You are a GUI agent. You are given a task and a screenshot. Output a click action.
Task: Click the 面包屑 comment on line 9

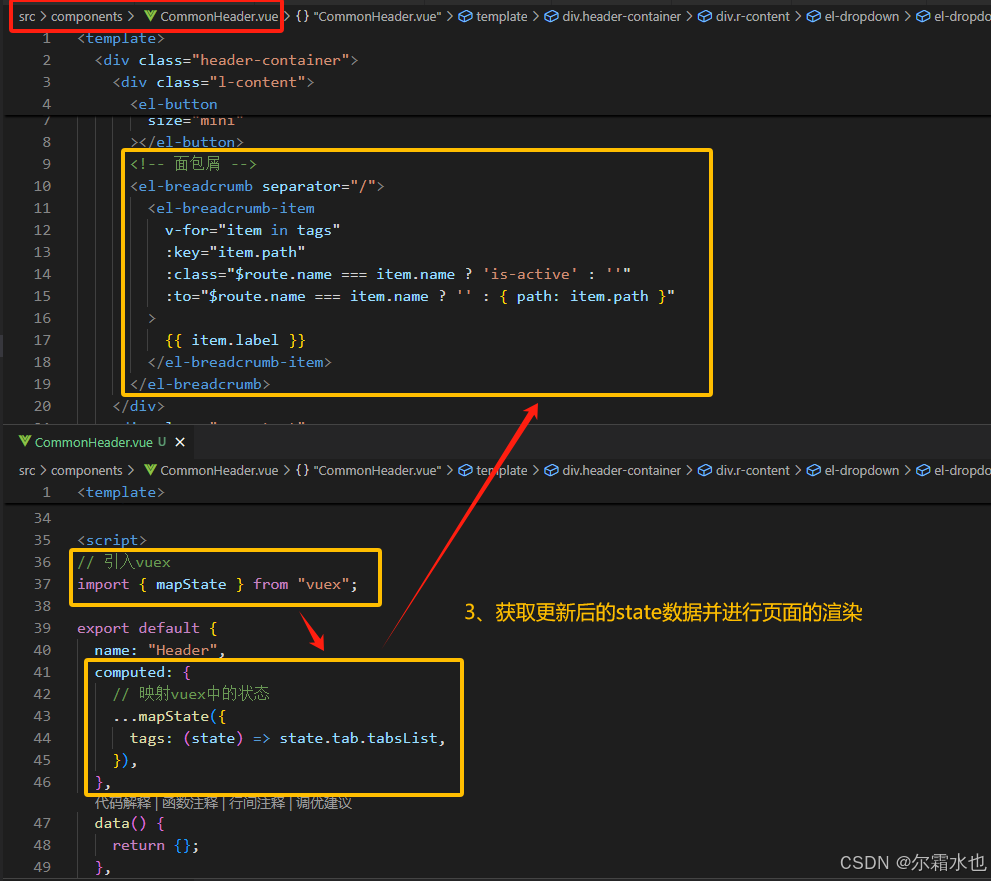coord(193,164)
